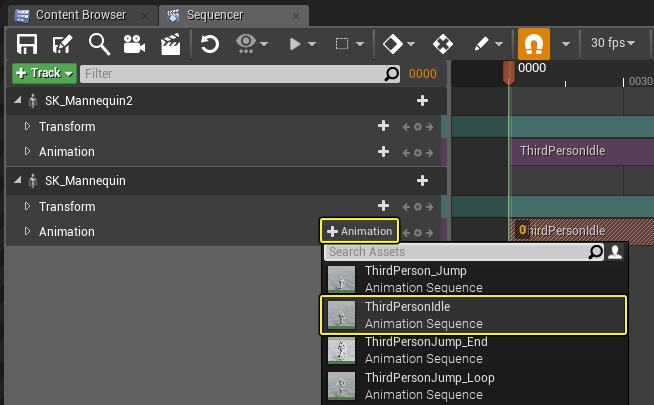The height and width of the screenshot is (405, 654).
Task: Toggle auto-key four-diamond icon
Action: coord(443,44)
